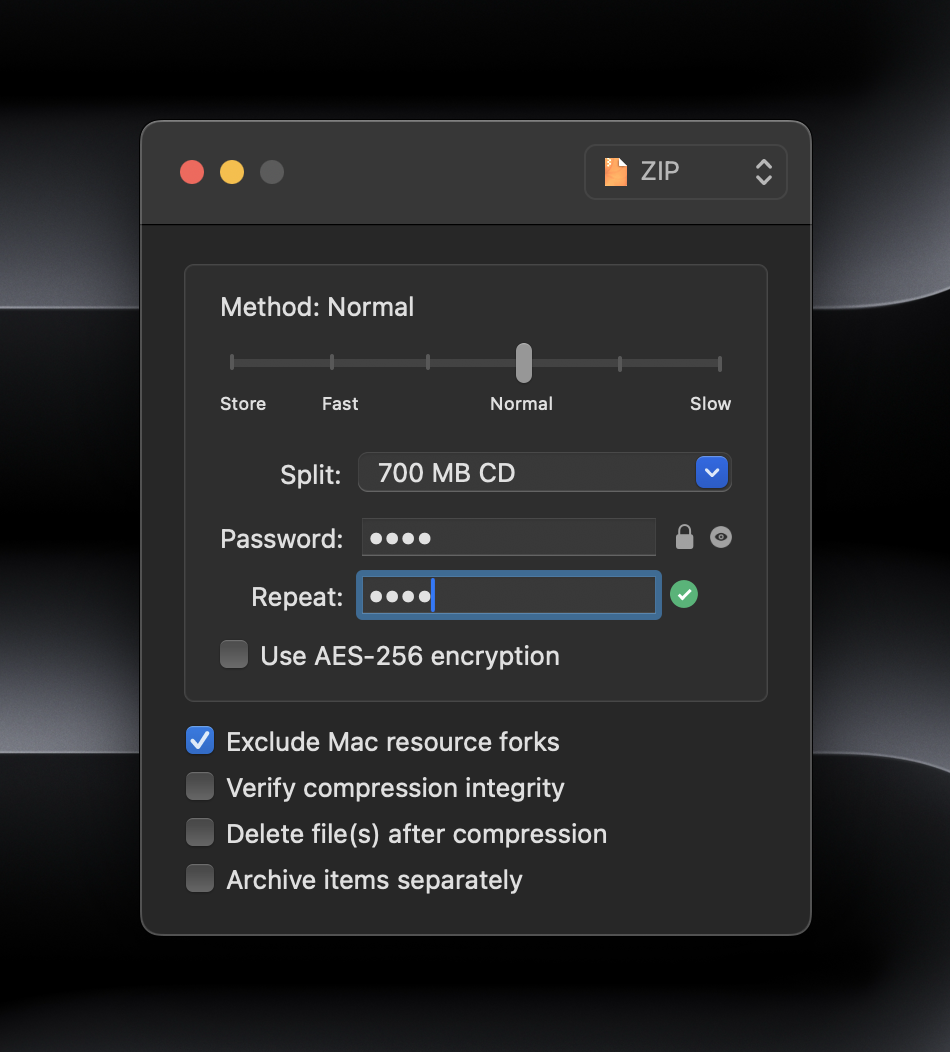Open the ZIP format selector chevrons
Screen dimensions: 950x1052
763,172
